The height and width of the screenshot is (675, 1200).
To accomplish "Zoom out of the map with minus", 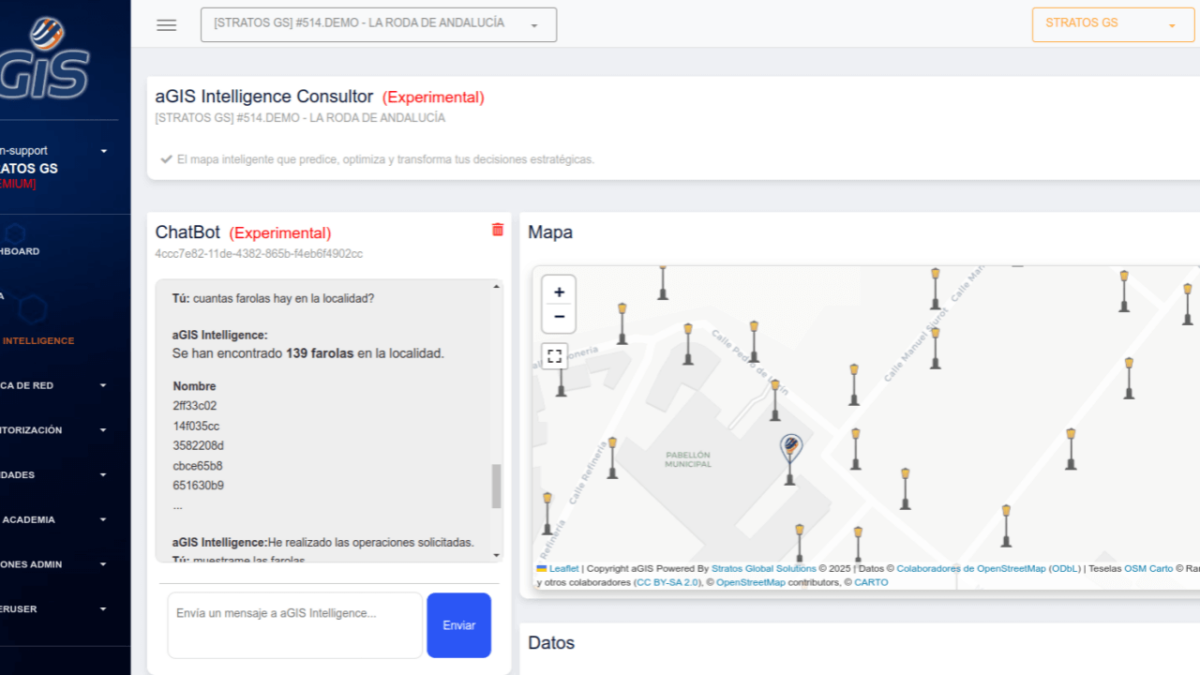I will 559,318.
